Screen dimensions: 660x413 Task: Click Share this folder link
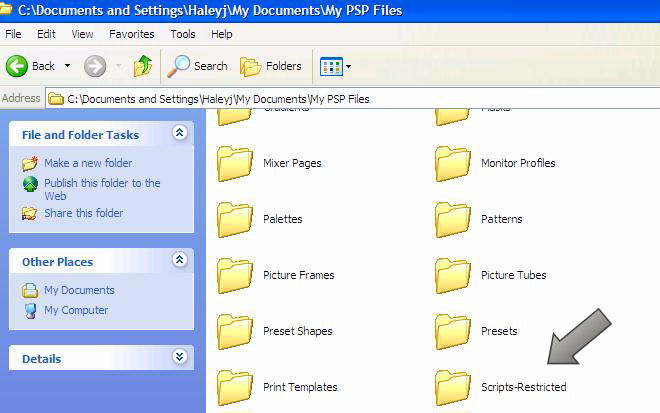point(83,213)
